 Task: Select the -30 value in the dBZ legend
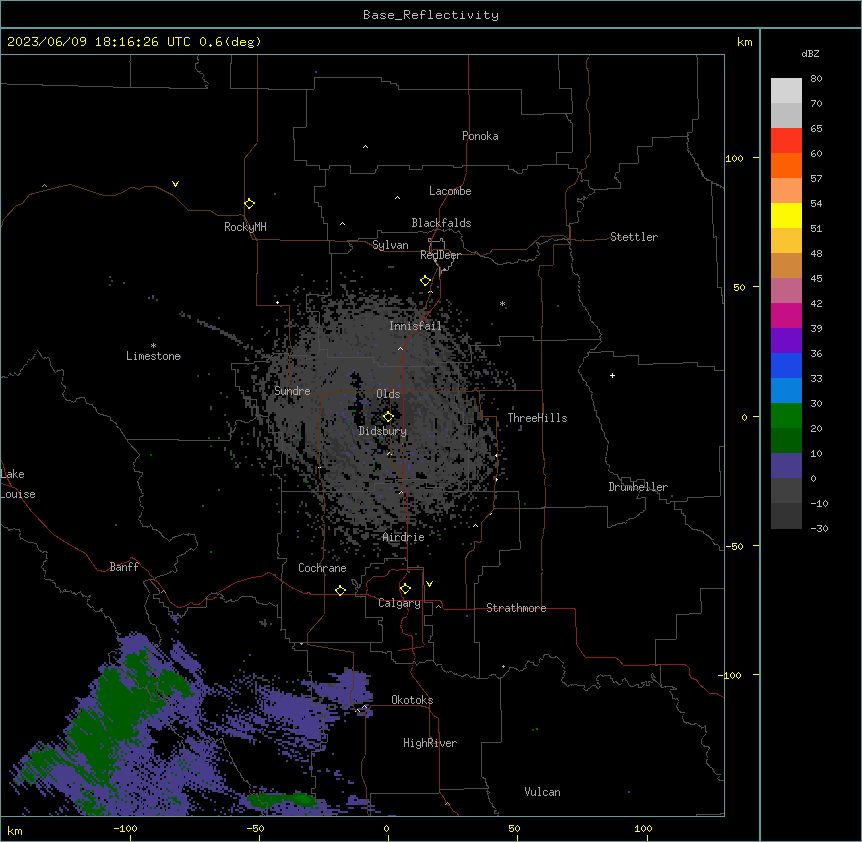coord(819,528)
